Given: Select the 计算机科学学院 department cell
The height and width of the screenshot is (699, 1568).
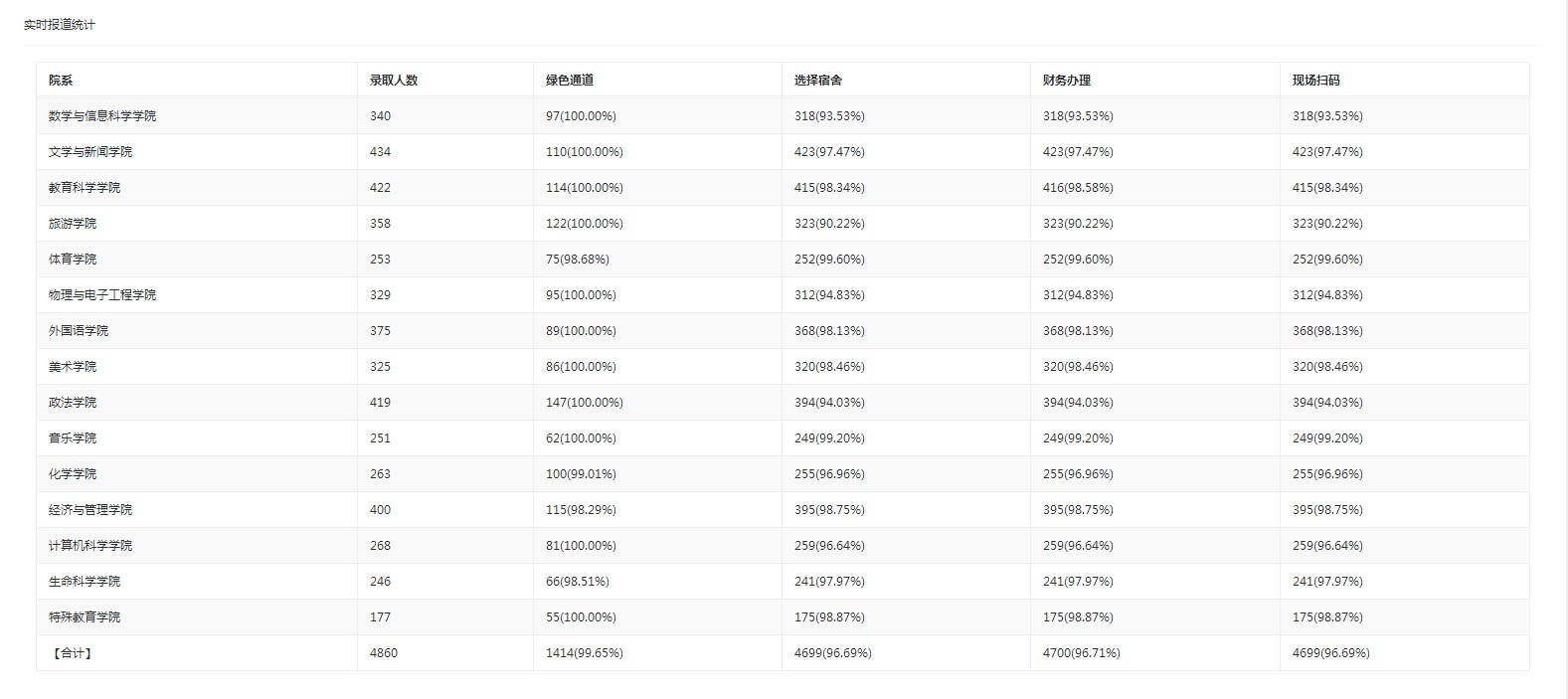Looking at the screenshot, I should (90, 546).
